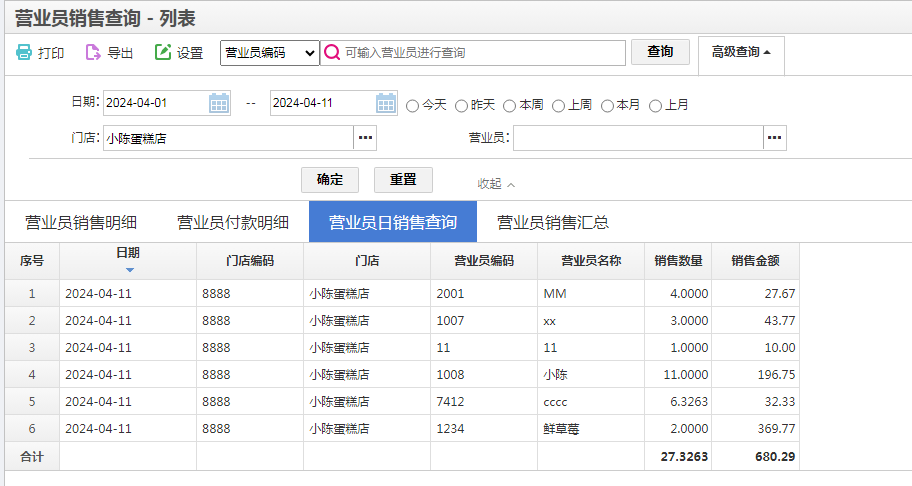The image size is (912, 486).
Task: Select the 小陈 营业员名称 cell
Action: click(591, 375)
